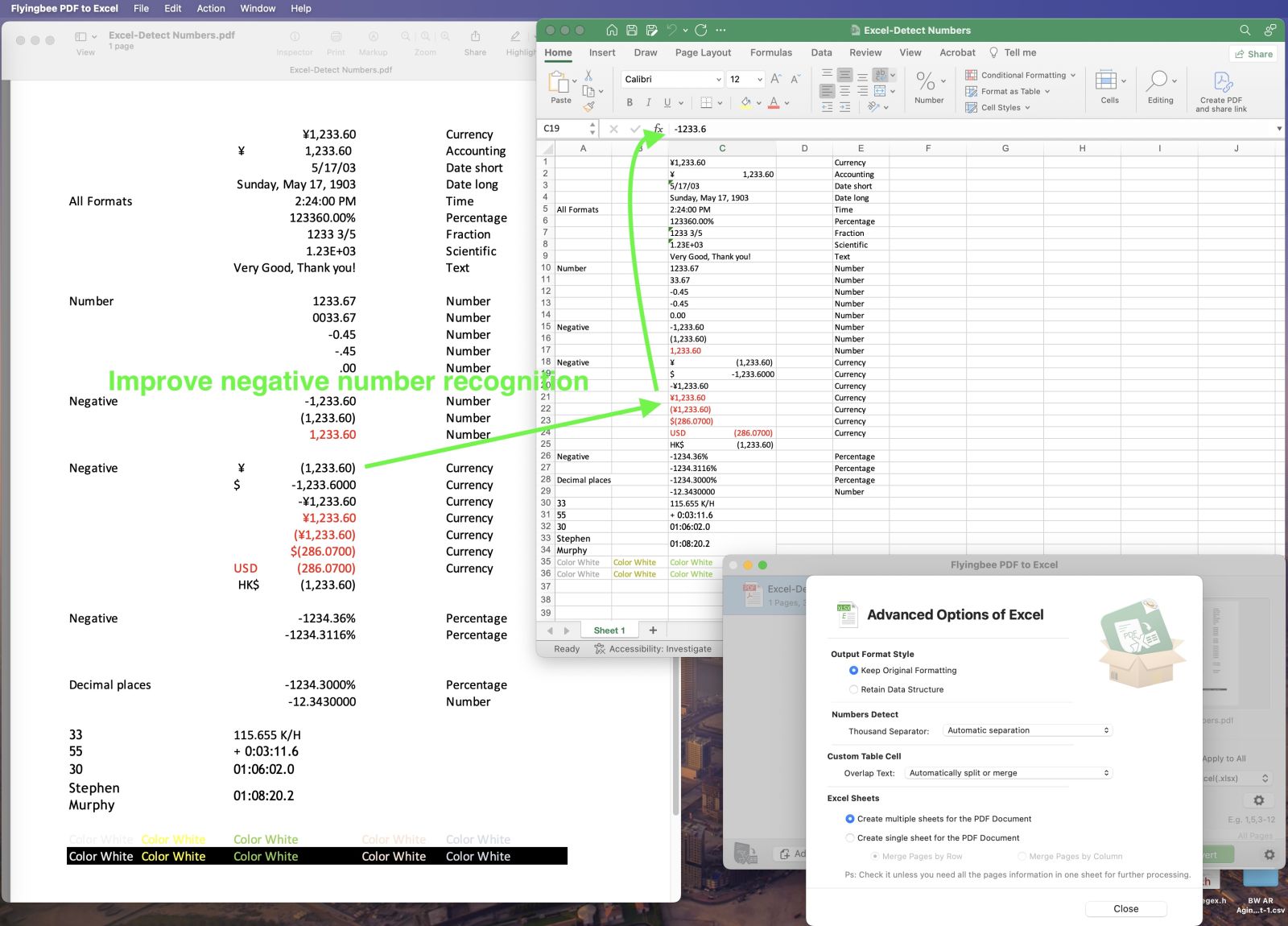Image resolution: width=1288 pixels, height=926 pixels.
Task: Open the Insert ribbon tab
Action: pyautogui.click(x=602, y=52)
